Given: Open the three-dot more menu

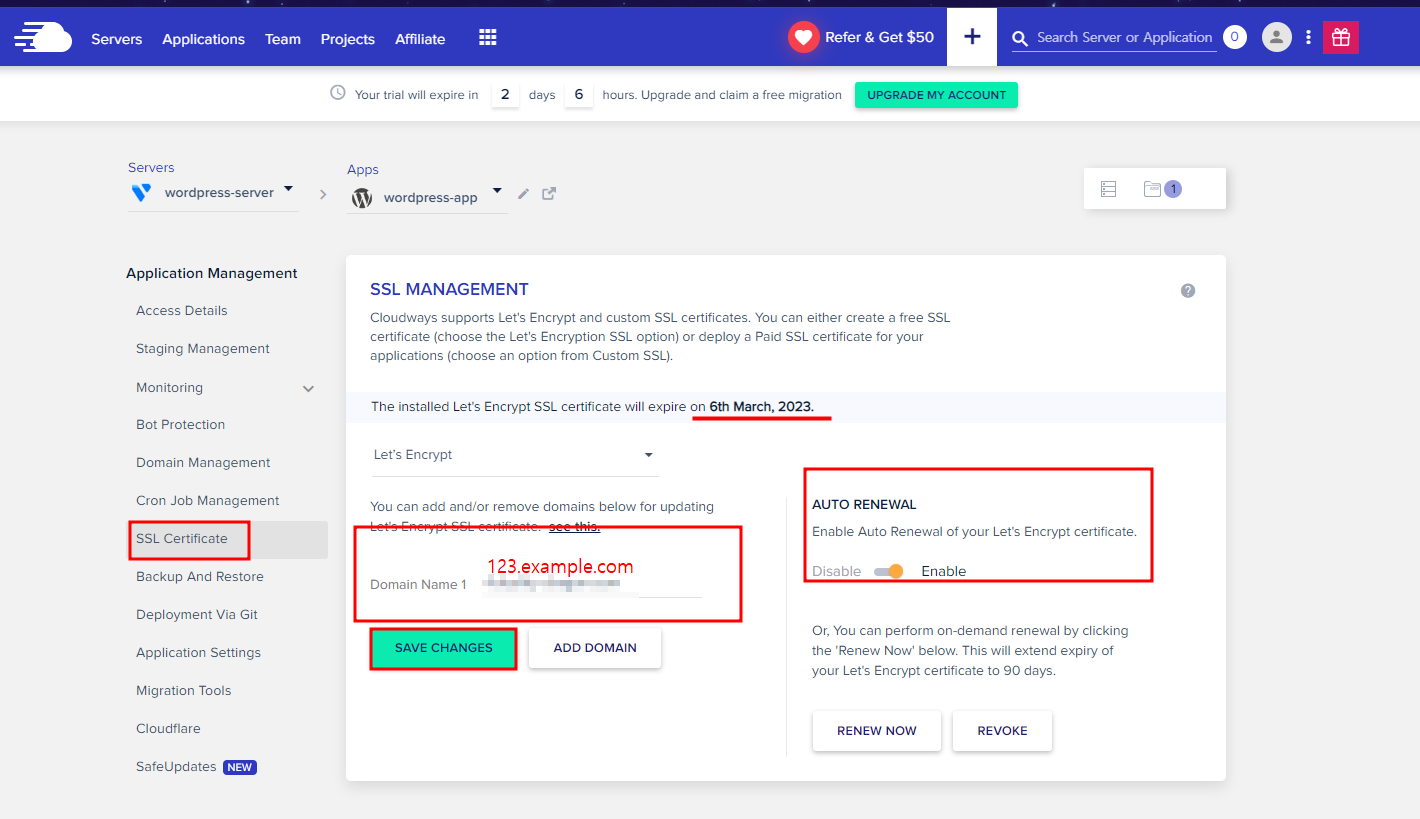Looking at the screenshot, I should (x=1308, y=38).
